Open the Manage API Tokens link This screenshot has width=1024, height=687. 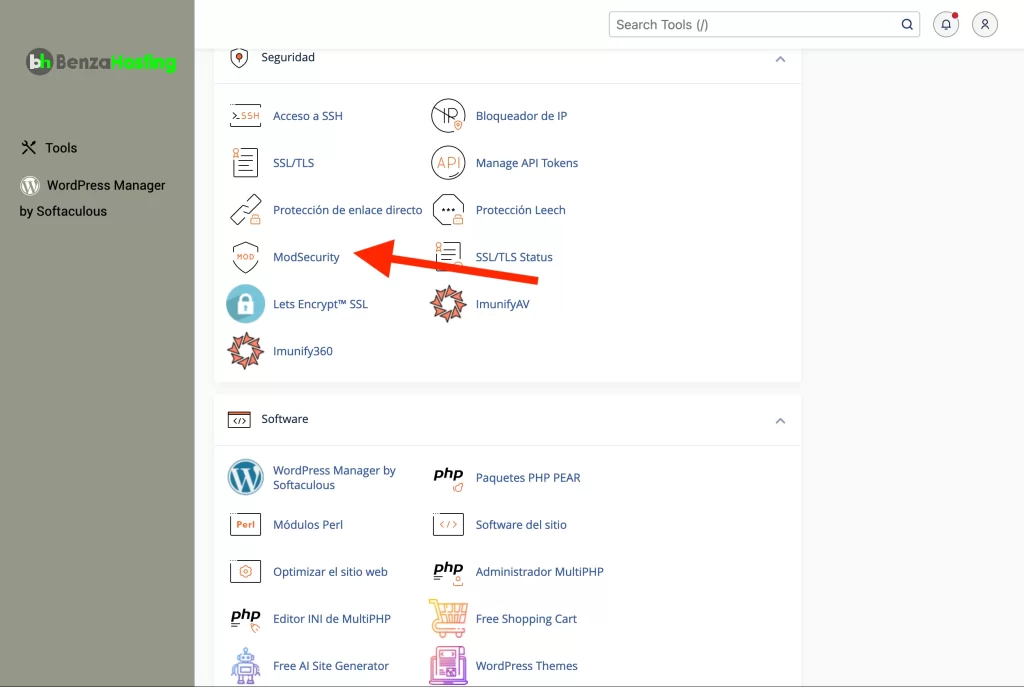tap(526, 163)
